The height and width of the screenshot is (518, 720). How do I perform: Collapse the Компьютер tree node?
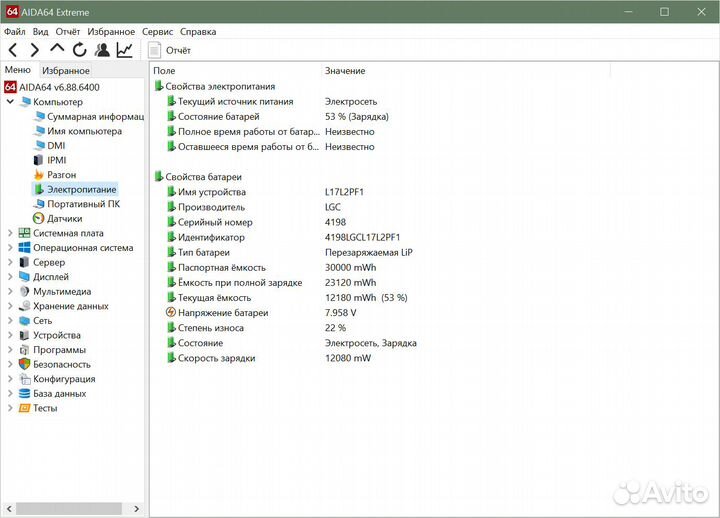click(11, 102)
